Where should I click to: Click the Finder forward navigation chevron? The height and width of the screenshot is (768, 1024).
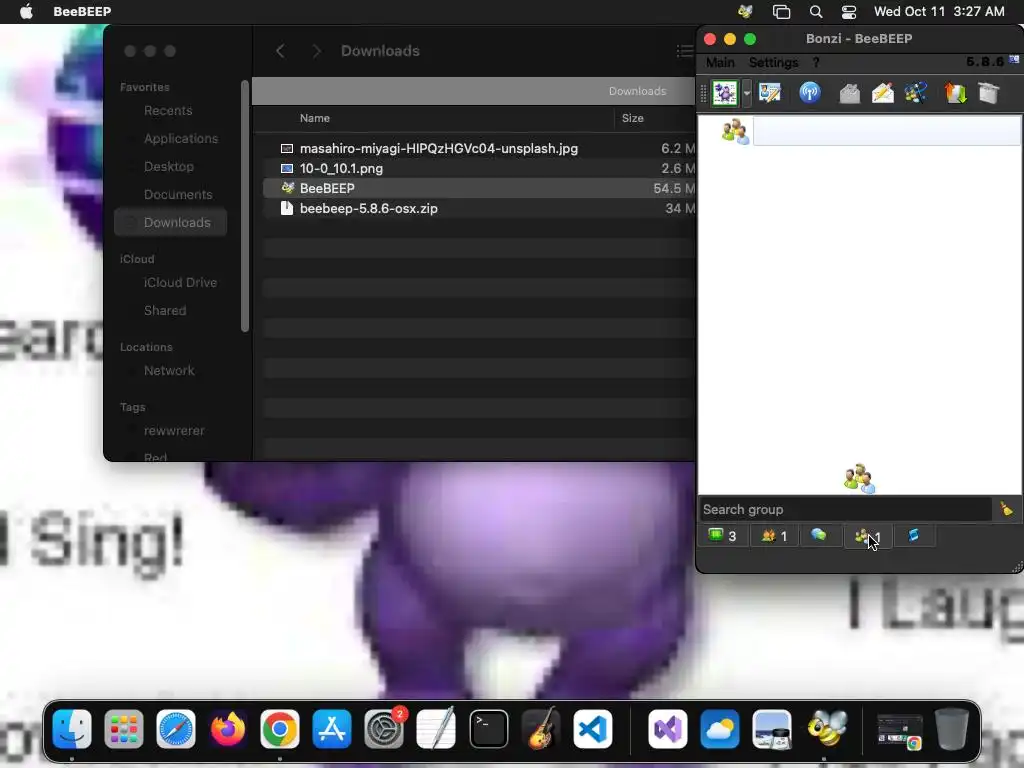[317, 51]
